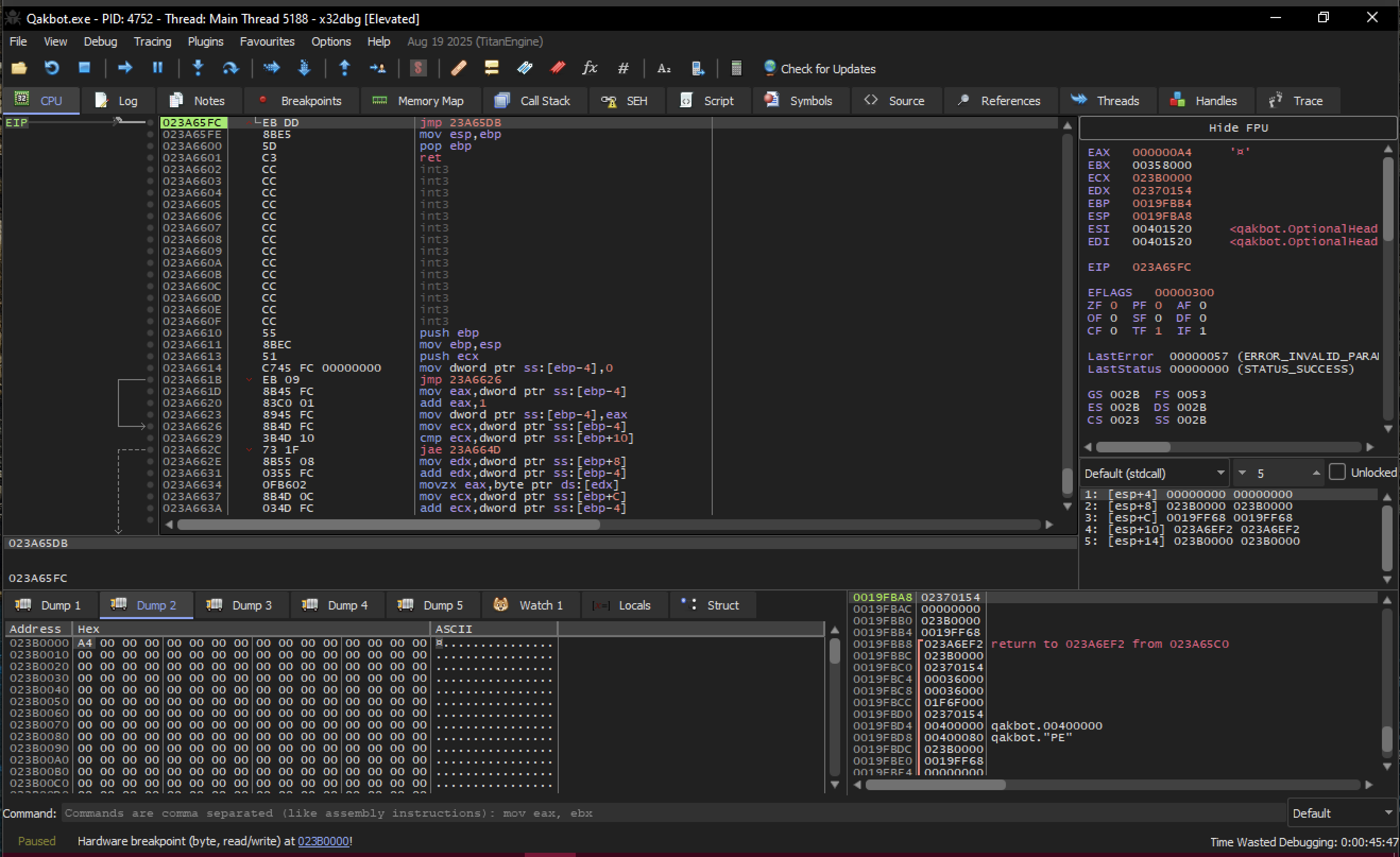Execute till return with up-arrow icon

point(344,68)
